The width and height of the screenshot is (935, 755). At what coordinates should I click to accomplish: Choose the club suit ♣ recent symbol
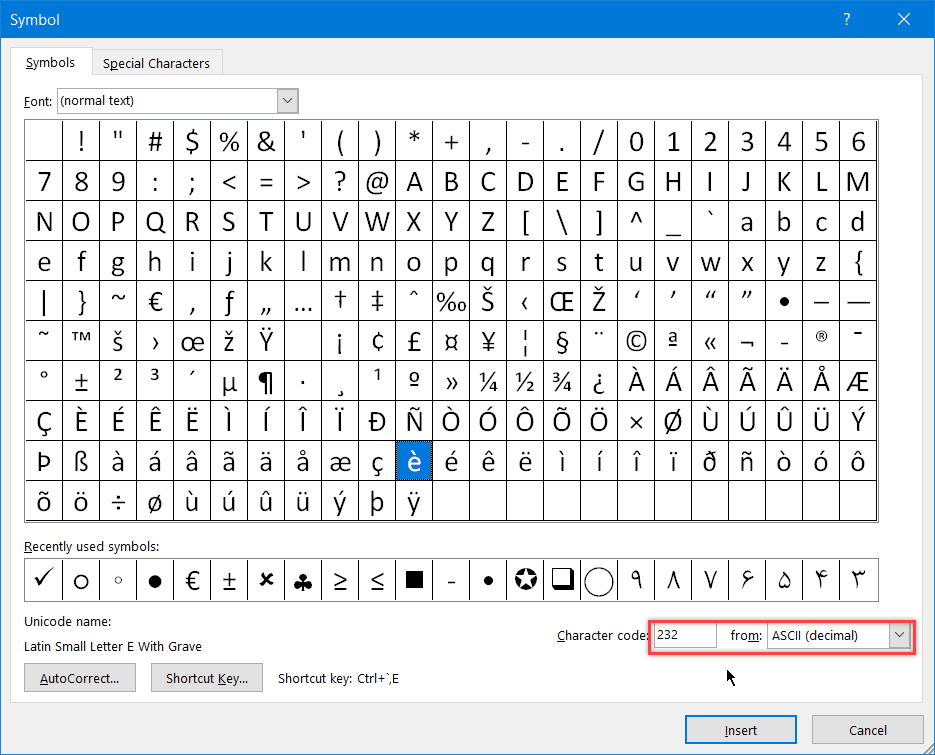click(303, 580)
